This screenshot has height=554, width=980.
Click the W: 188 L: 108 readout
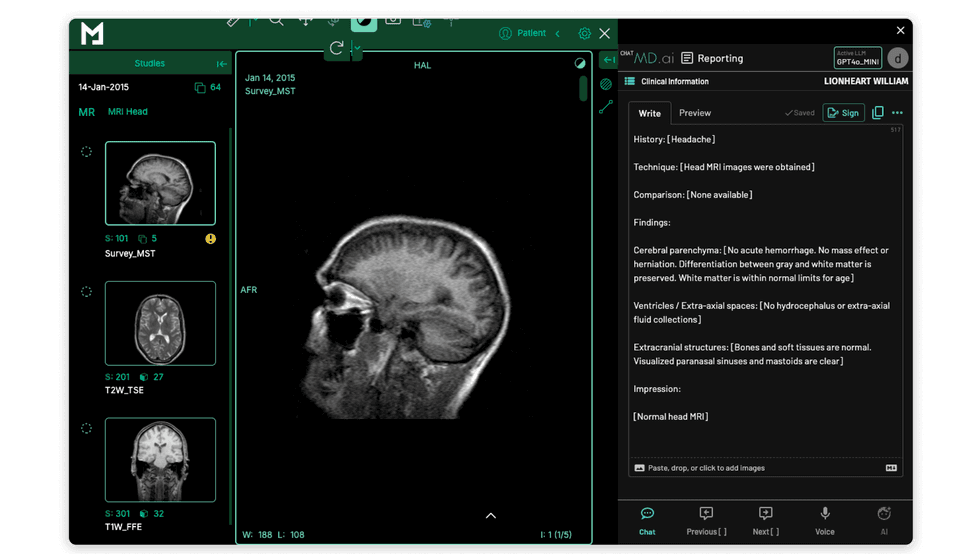(273, 535)
